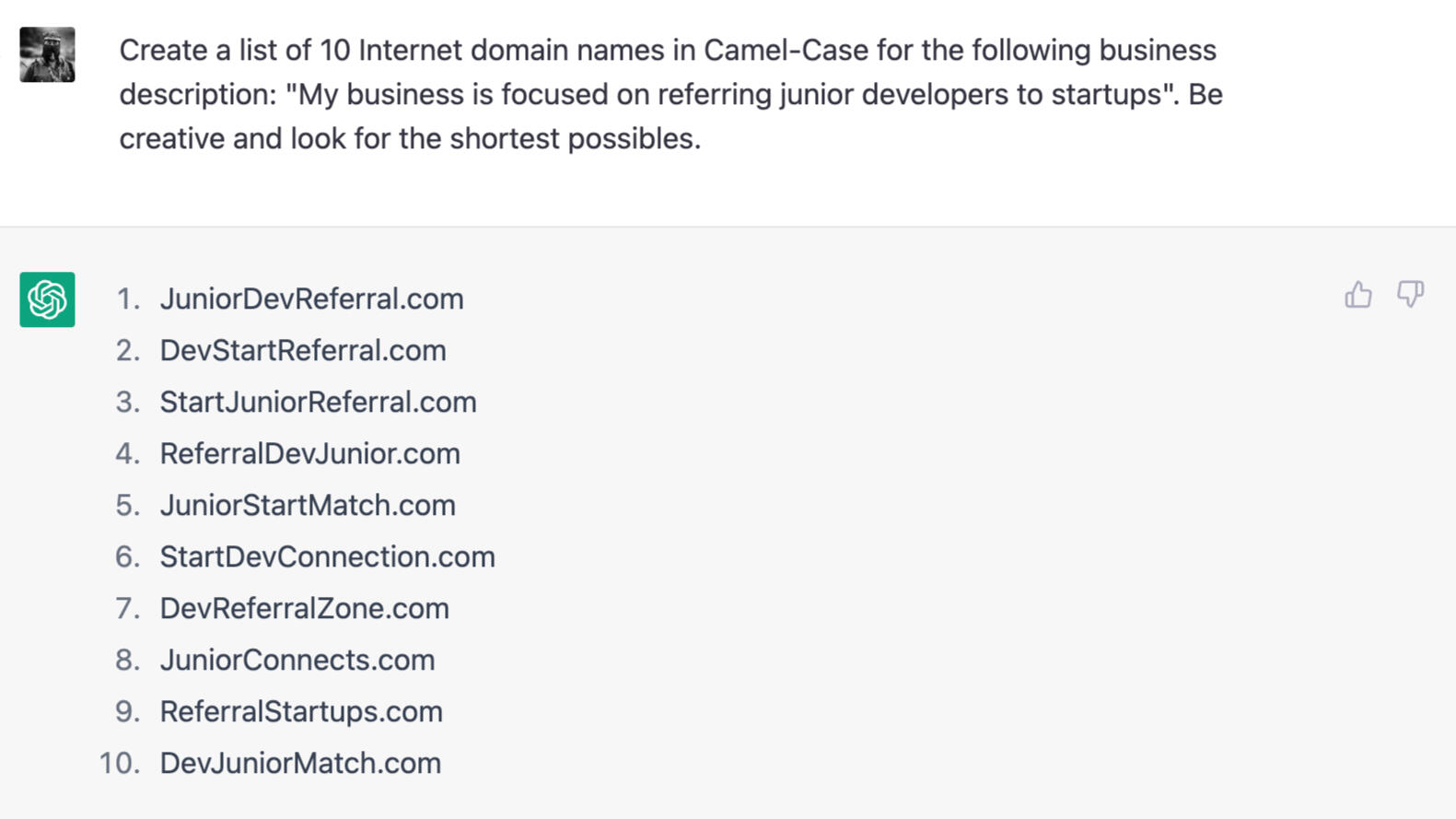This screenshot has width=1456, height=819.
Task: Select DevStartReferral.com in the list
Action: click(x=303, y=350)
